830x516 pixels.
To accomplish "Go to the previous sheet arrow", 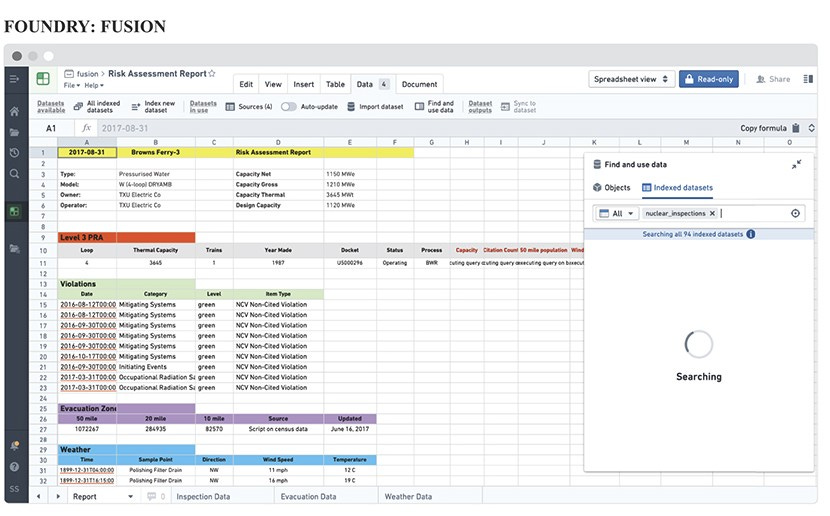I will pos(39,496).
